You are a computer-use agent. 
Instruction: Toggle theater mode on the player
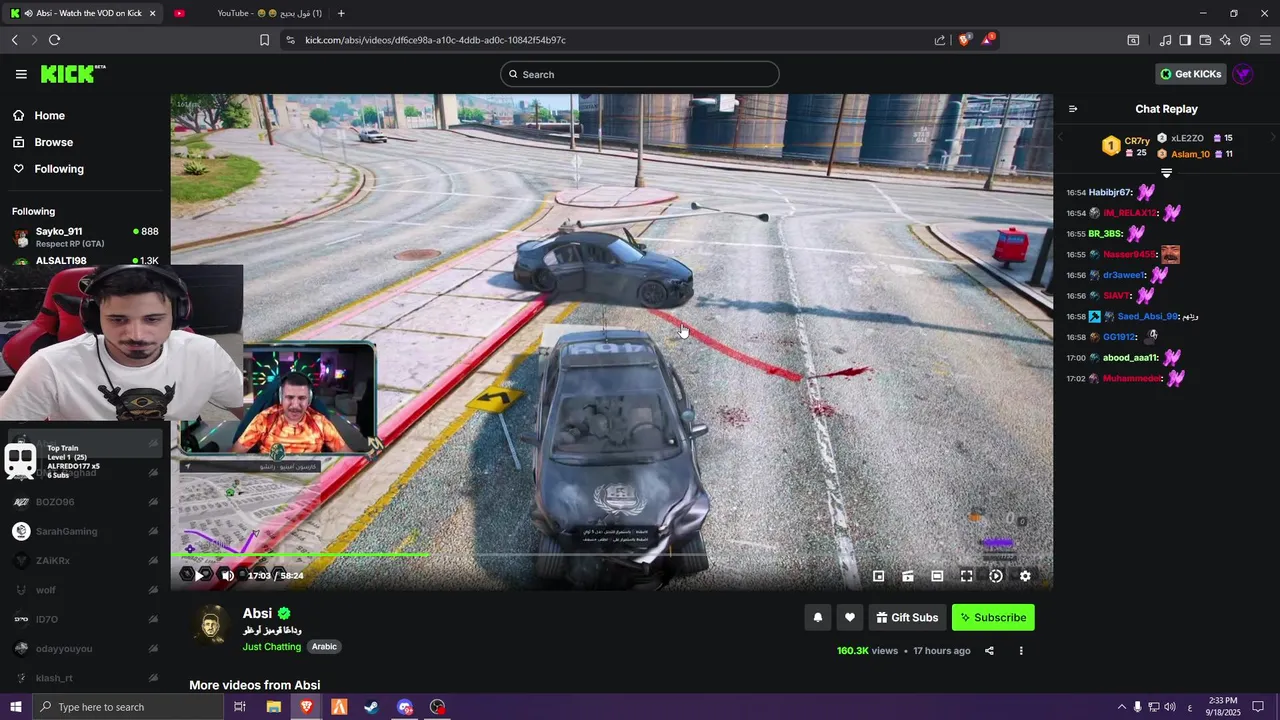pyautogui.click(x=937, y=576)
